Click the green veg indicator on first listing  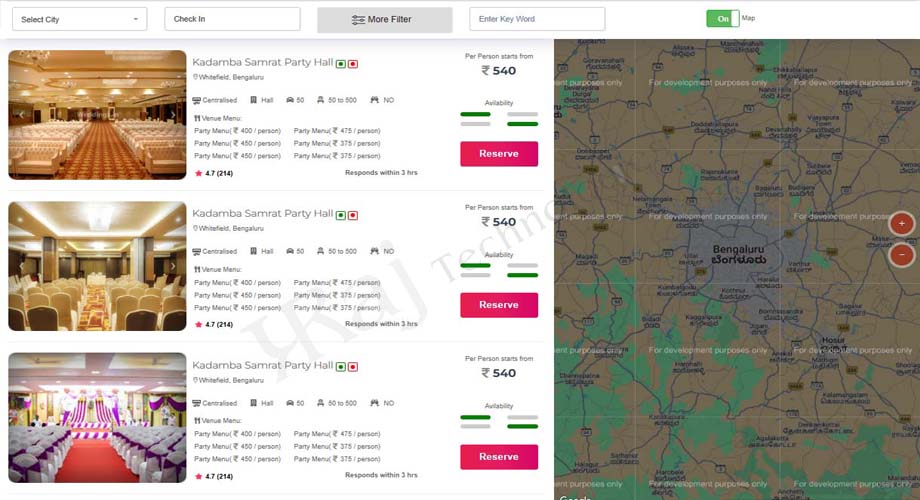tap(341, 63)
